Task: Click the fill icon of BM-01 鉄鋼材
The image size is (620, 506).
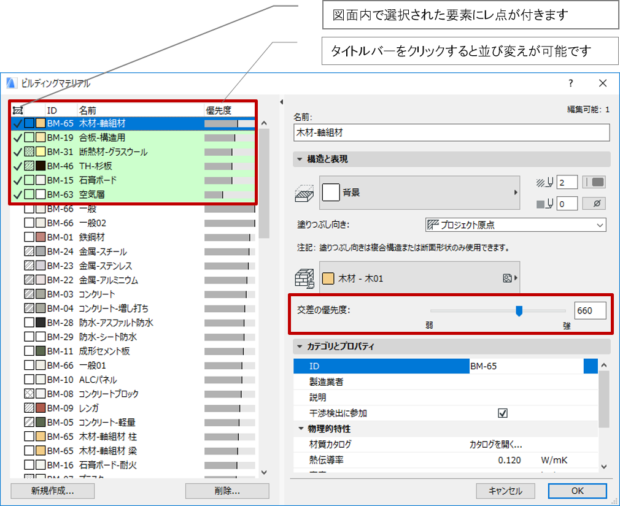Action: [29, 237]
